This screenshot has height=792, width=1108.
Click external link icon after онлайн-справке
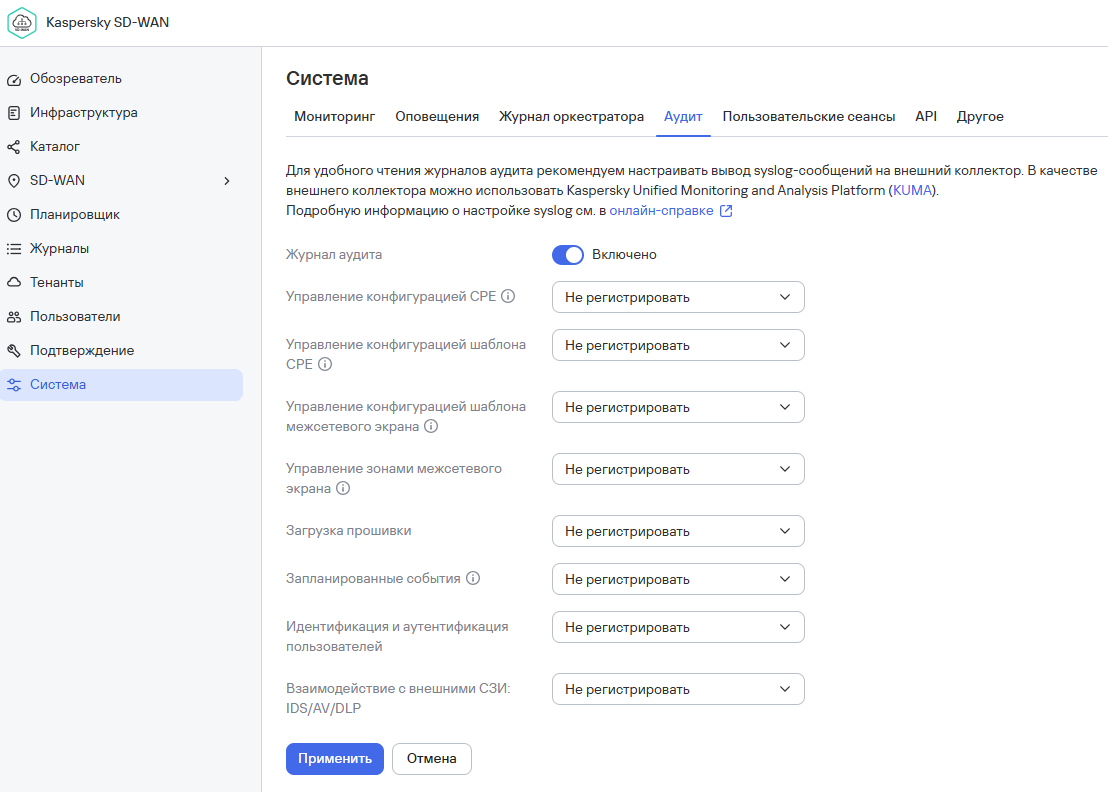[726, 211]
